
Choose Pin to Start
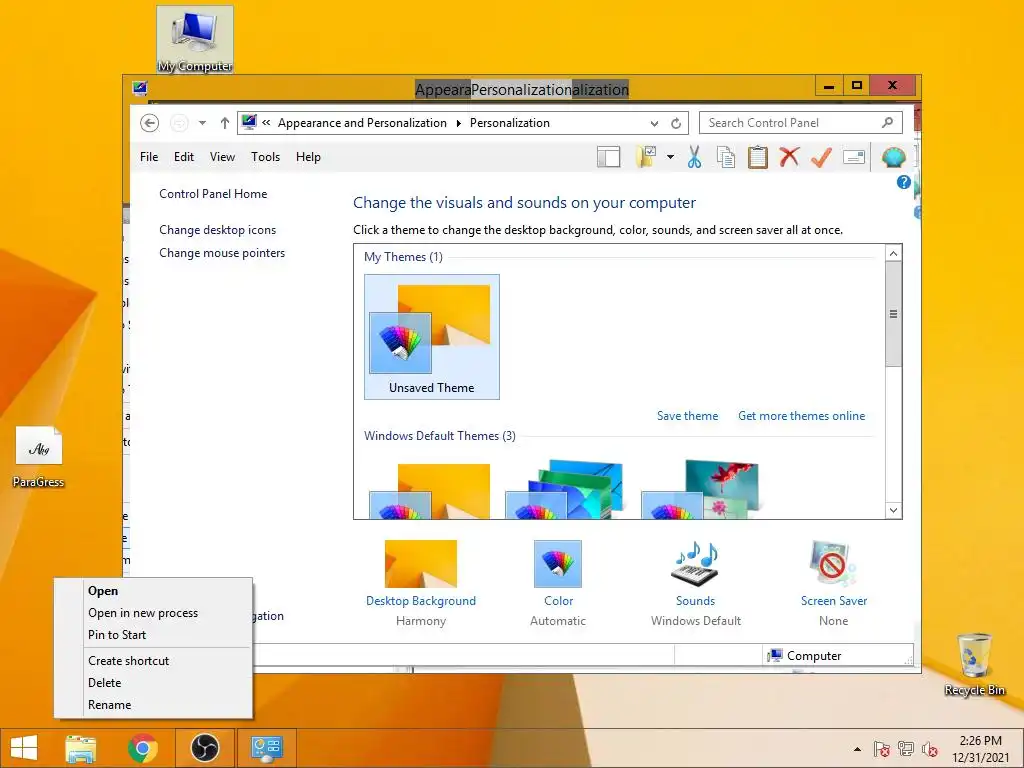(153, 635)
